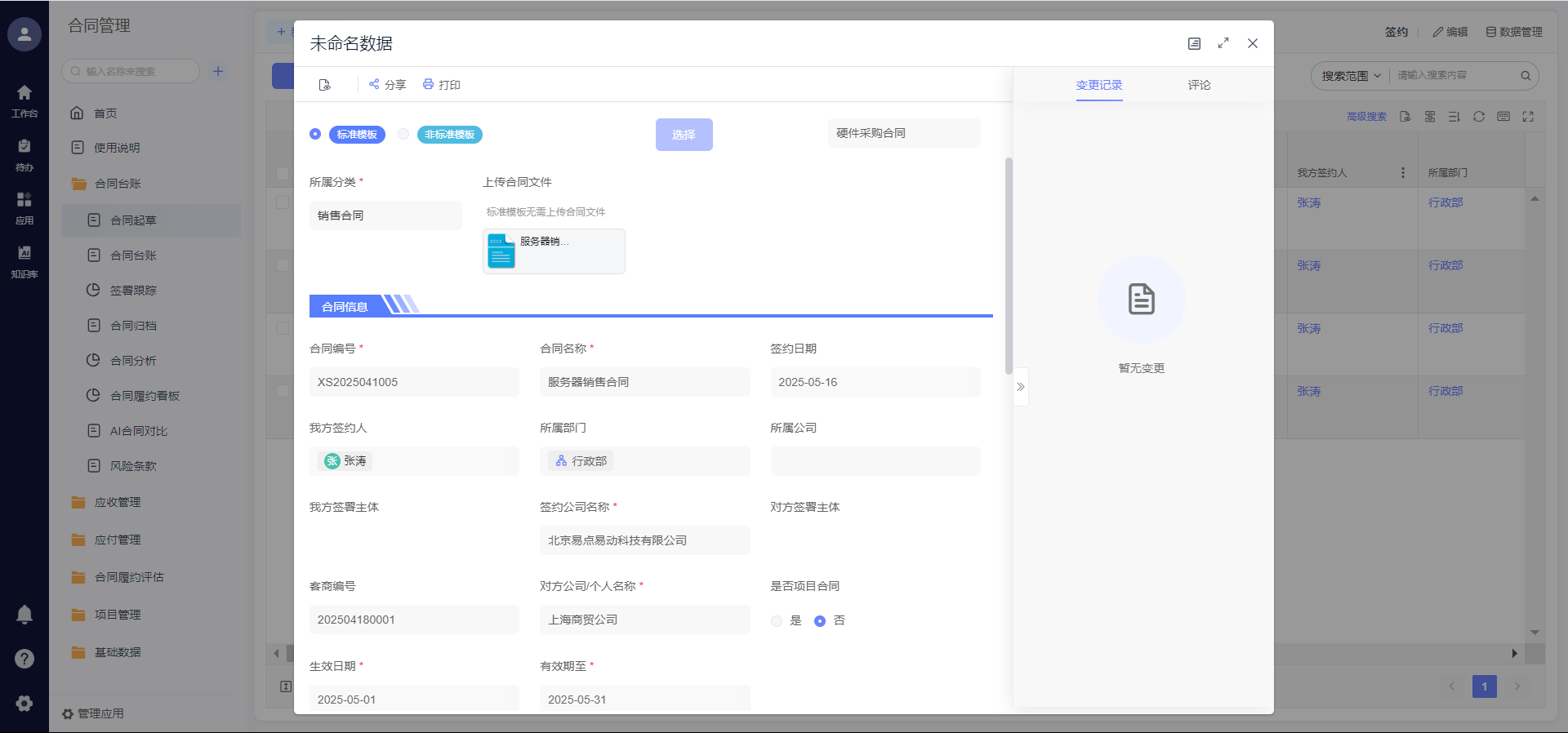Select the 标准模板 radio option
The height and width of the screenshot is (733, 1568).
pos(315,134)
